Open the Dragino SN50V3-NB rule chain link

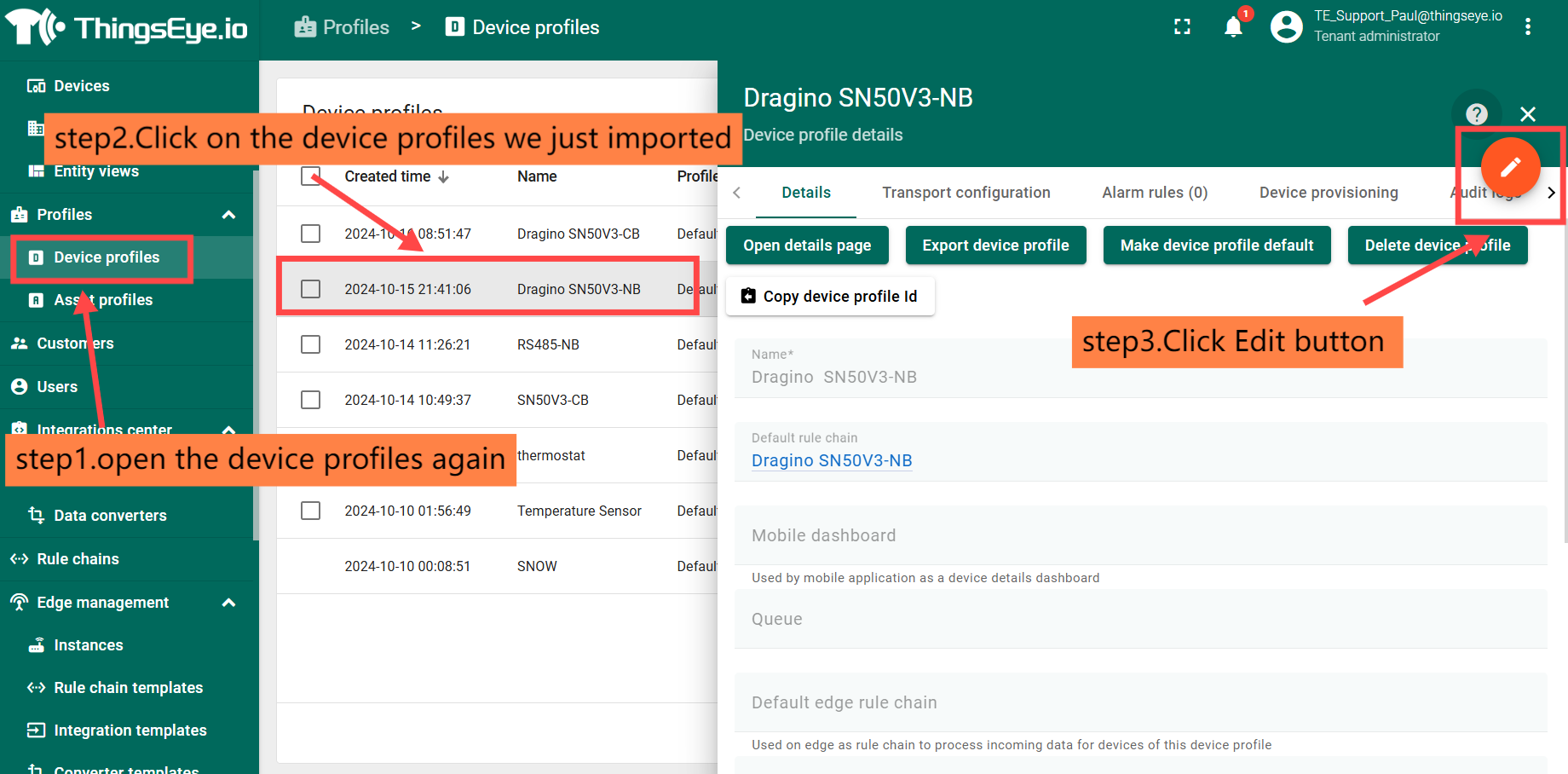[x=831, y=460]
